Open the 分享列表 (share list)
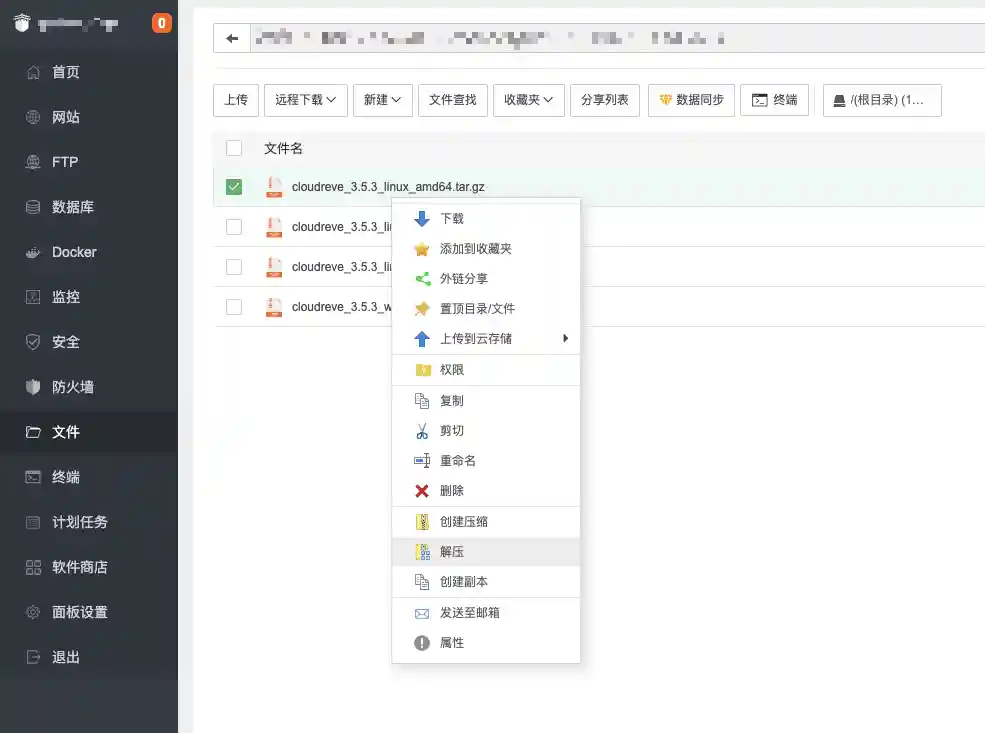Screen dimensions: 985x733 tap(604, 100)
